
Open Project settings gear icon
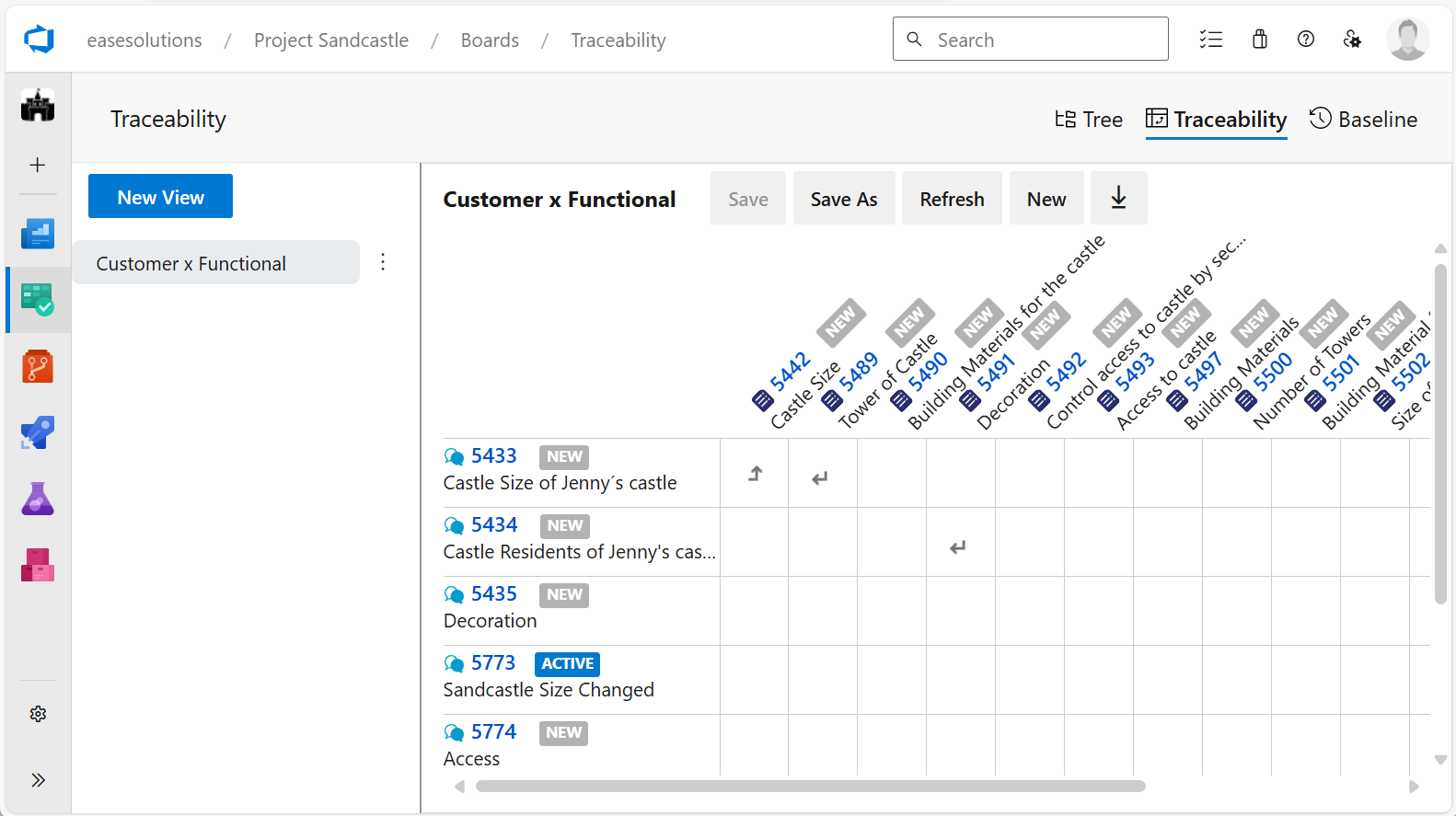(38, 714)
